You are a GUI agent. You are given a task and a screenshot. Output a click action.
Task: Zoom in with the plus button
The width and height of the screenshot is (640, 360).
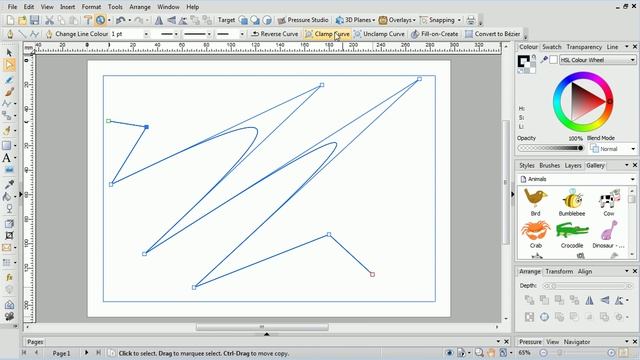pyautogui.click(x=611, y=353)
